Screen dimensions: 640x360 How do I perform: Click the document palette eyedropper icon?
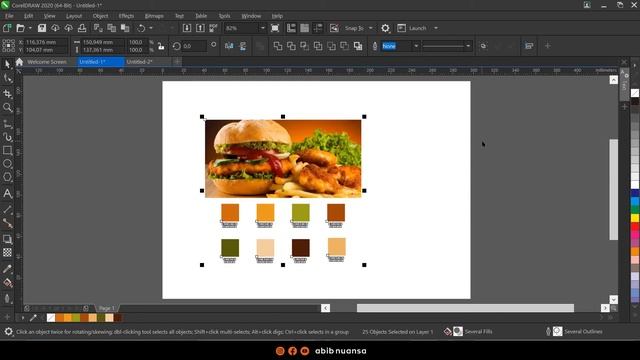click(33, 318)
